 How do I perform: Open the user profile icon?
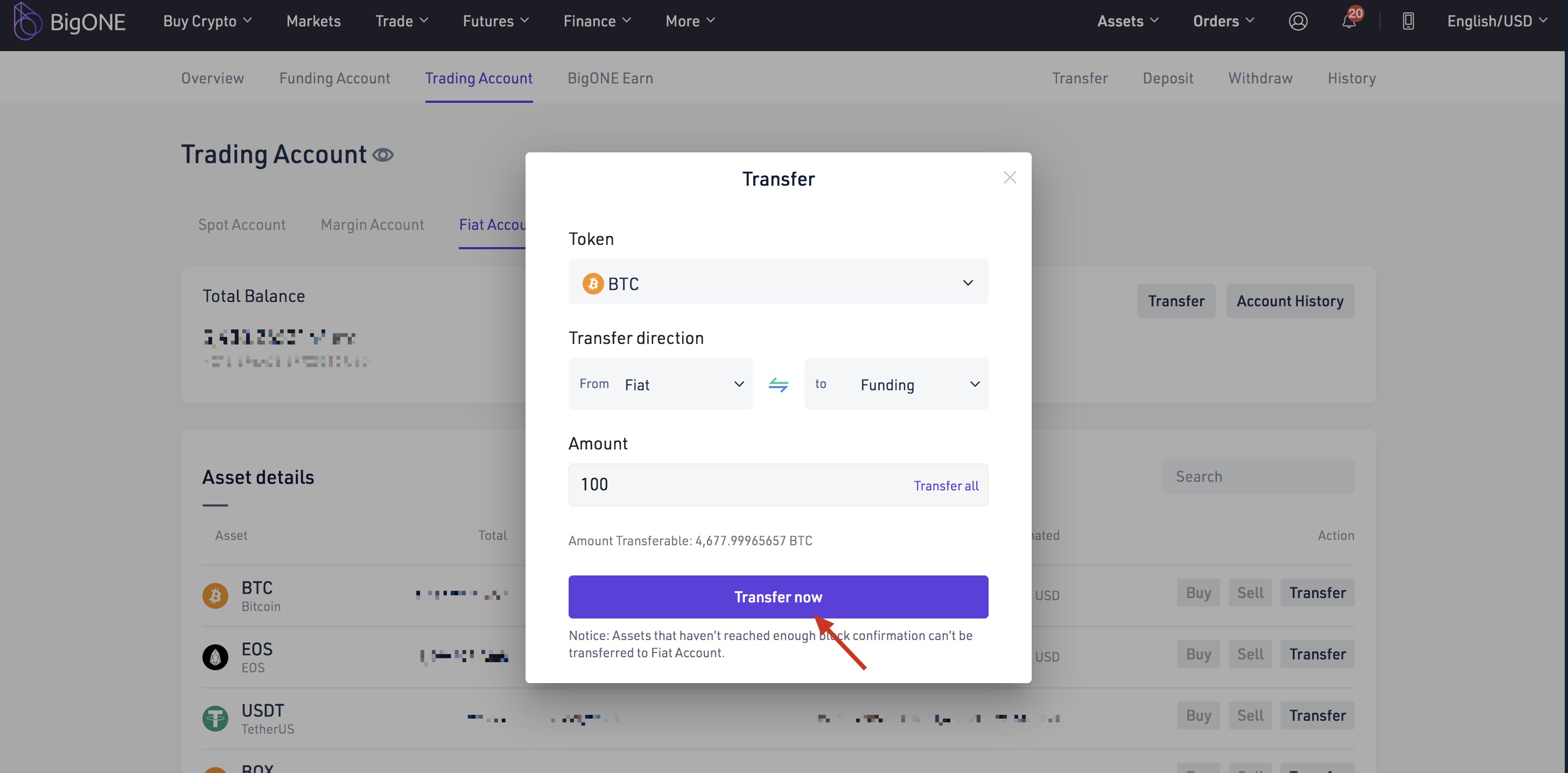click(1298, 22)
